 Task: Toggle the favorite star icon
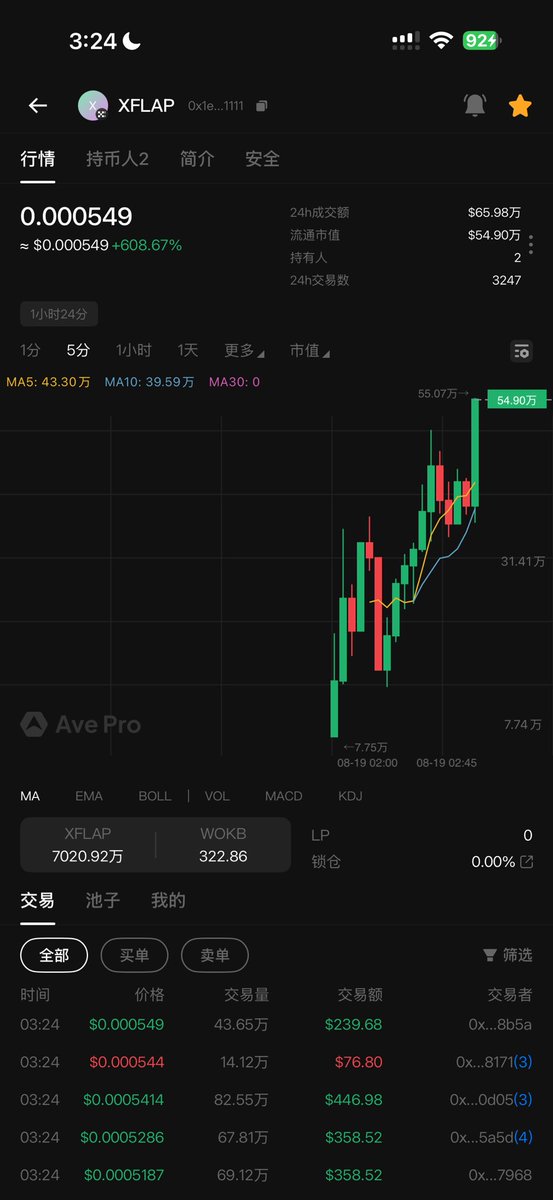click(520, 106)
